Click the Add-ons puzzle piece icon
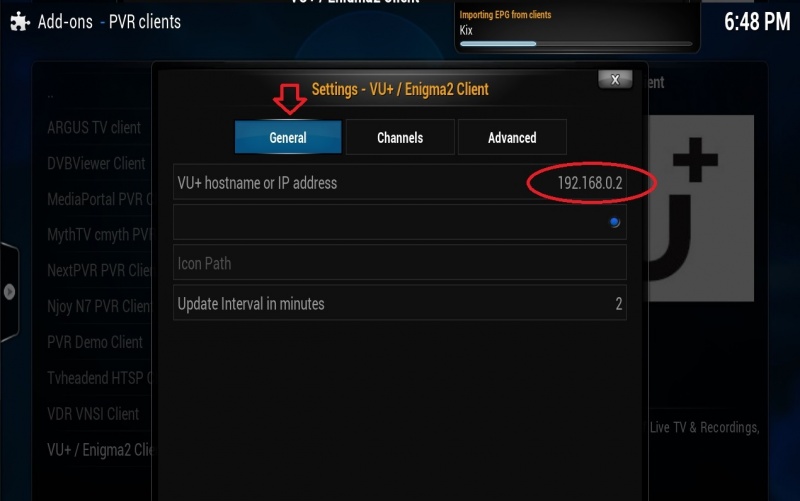The height and width of the screenshot is (501, 800). coord(20,22)
